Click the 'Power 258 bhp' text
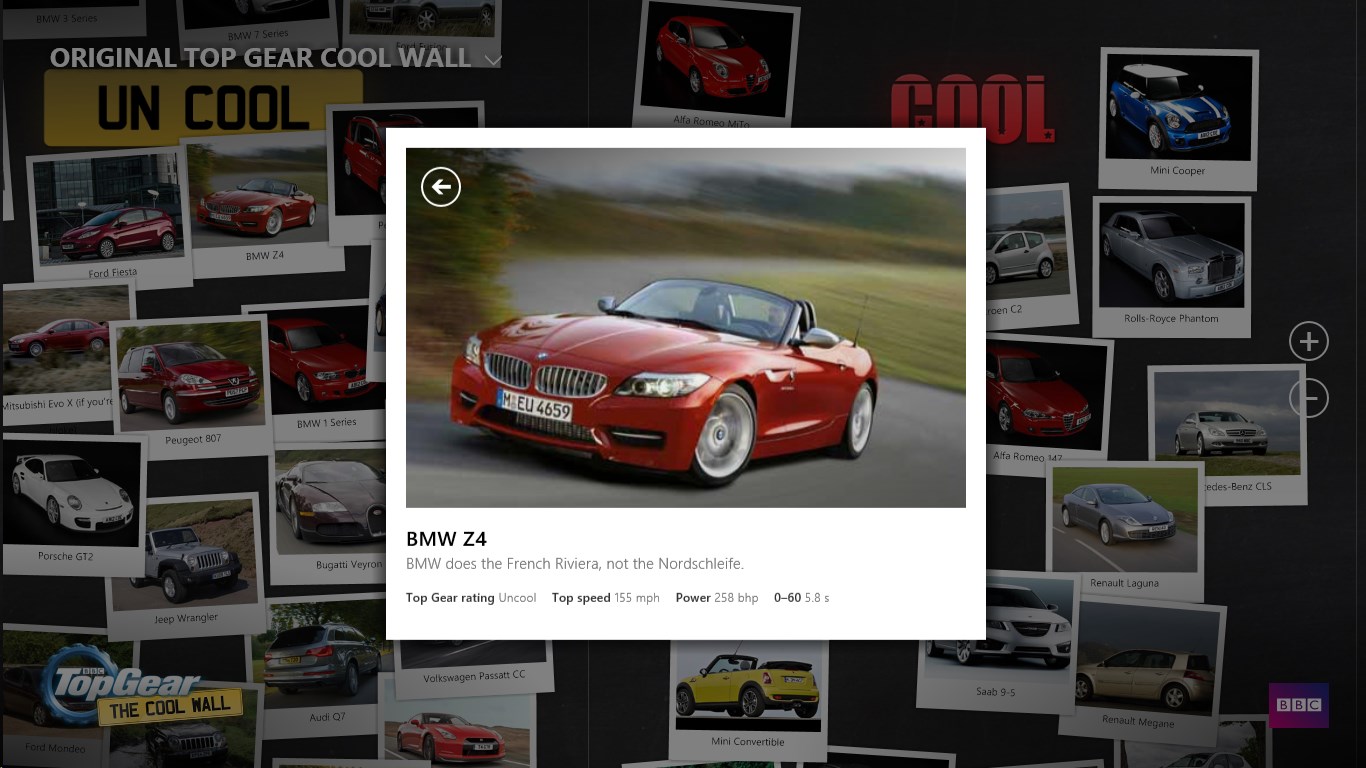Image resolution: width=1366 pixels, height=768 pixels. pos(717,598)
